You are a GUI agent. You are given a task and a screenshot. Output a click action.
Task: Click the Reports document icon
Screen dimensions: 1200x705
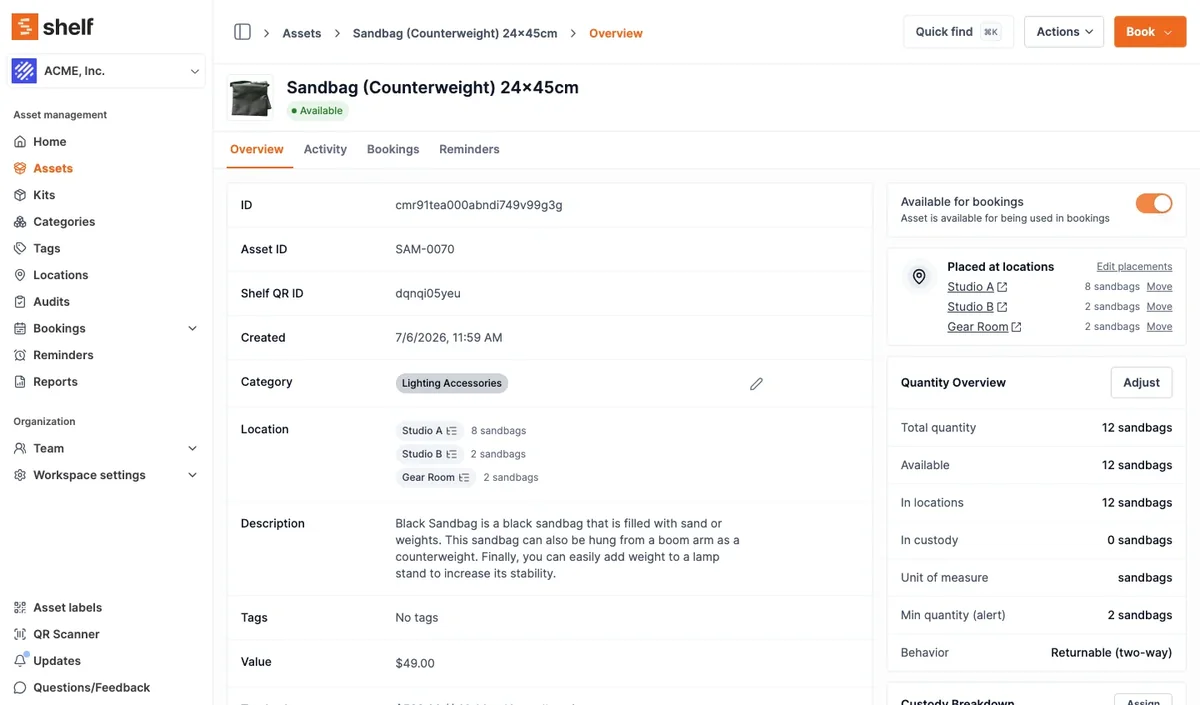[20, 382]
